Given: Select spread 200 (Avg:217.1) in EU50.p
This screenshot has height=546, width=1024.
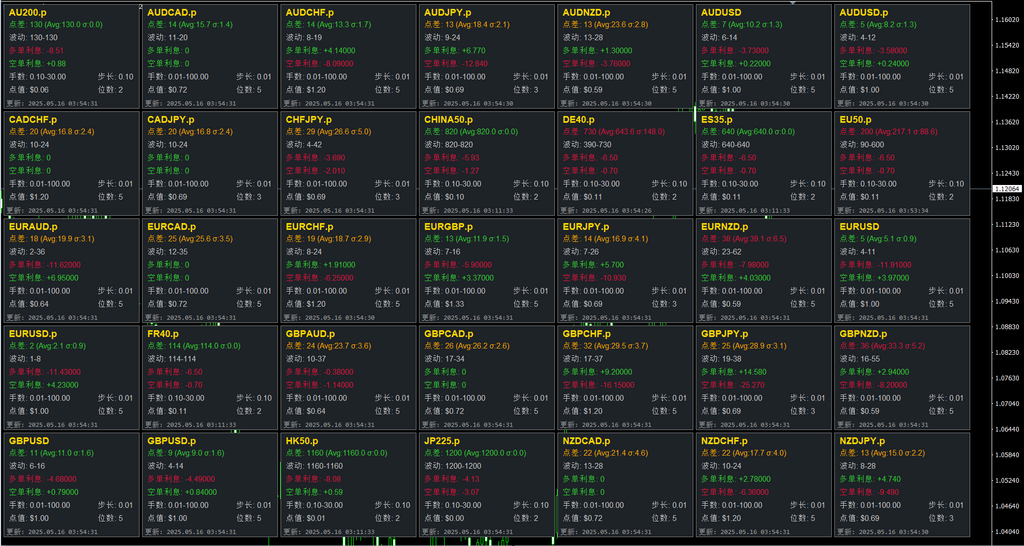Looking at the screenshot, I should tap(889, 132).
